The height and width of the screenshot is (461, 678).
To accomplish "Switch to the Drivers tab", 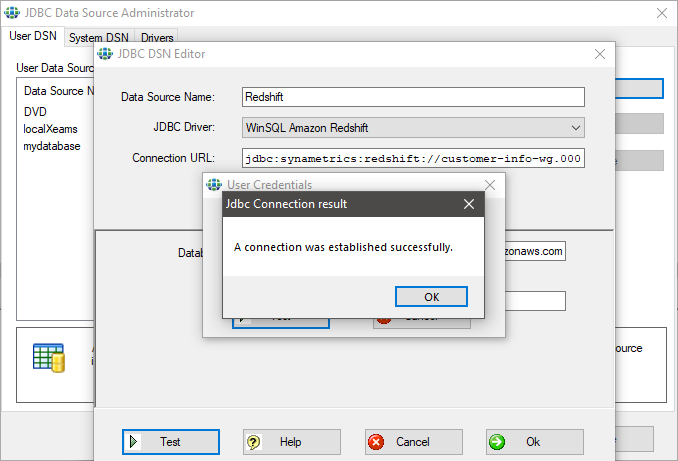I will pyautogui.click(x=157, y=38).
